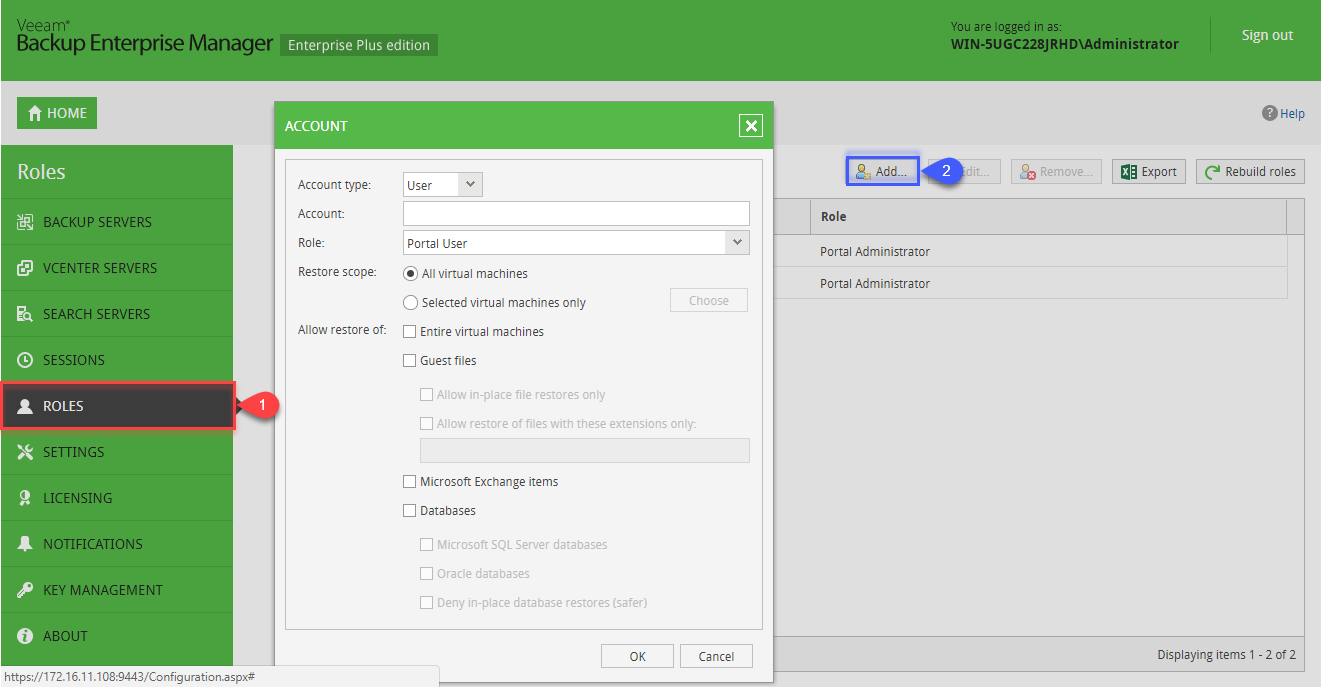The height and width of the screenshot is (687, 1321).
Task: Go to Search Servers section
Action: click(96, 314)
